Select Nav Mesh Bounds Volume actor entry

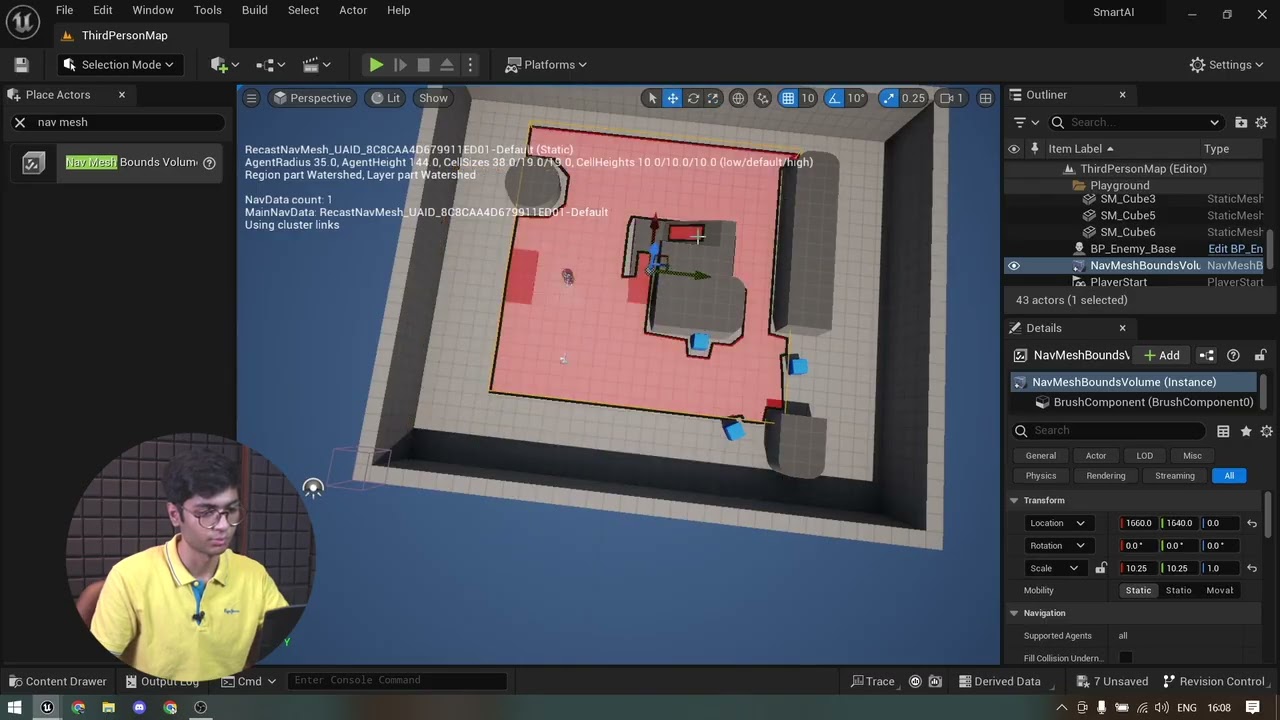(118, 162)
